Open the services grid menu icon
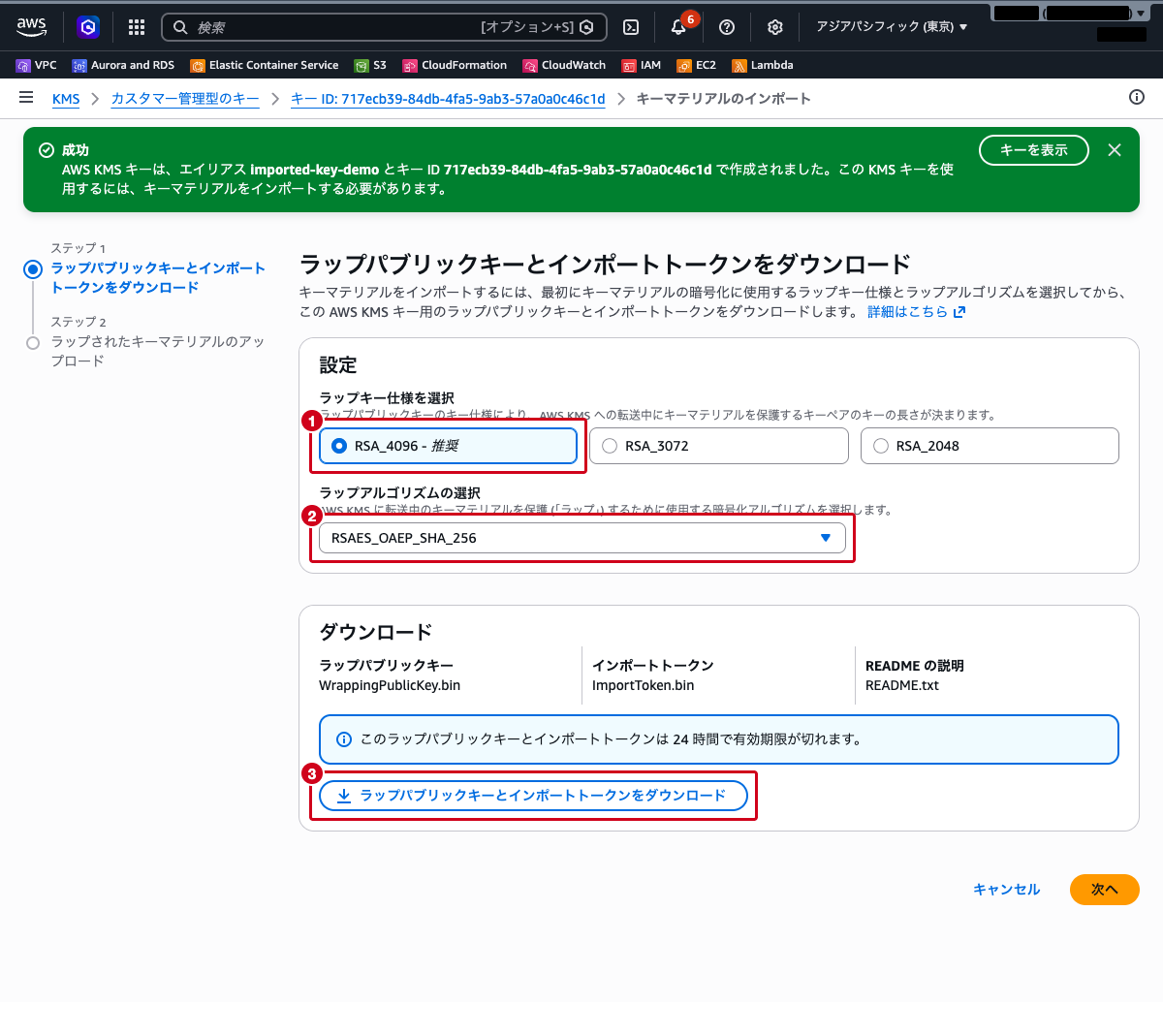This screenshot has width=1163, height=1036. (x=137, y=27)
